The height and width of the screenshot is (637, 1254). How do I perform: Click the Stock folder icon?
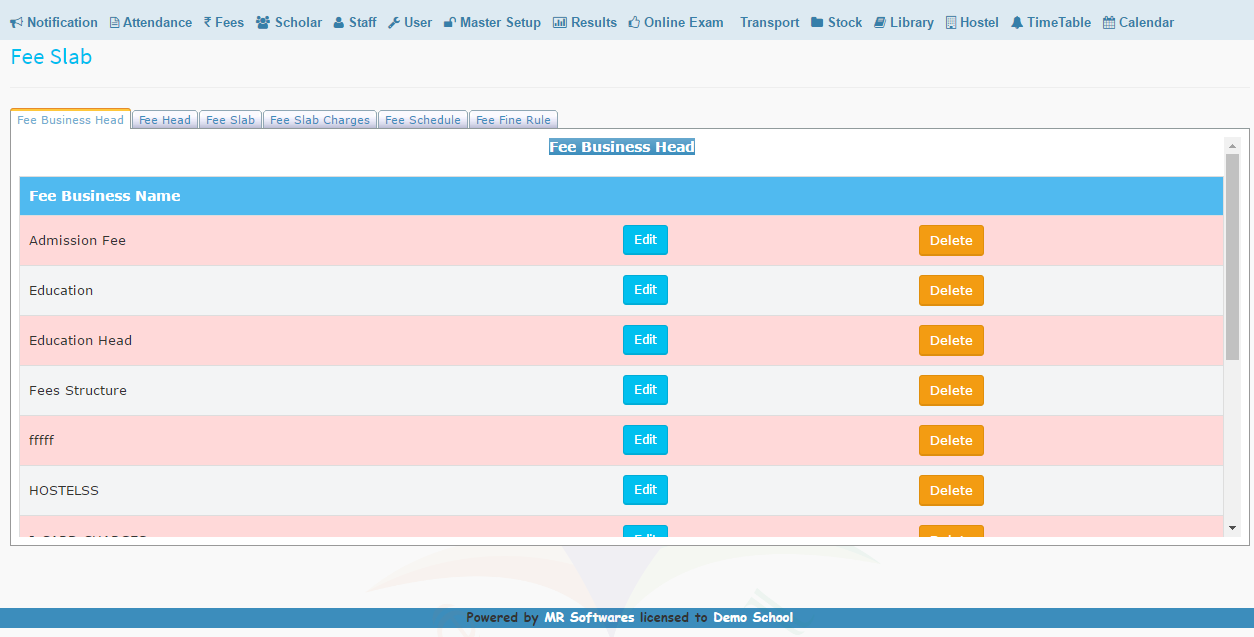point(817,23)
